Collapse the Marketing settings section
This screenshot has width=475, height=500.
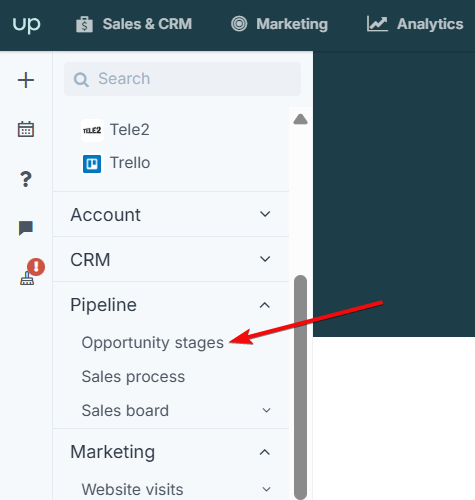pyautogui.click(x=265, y=452)
